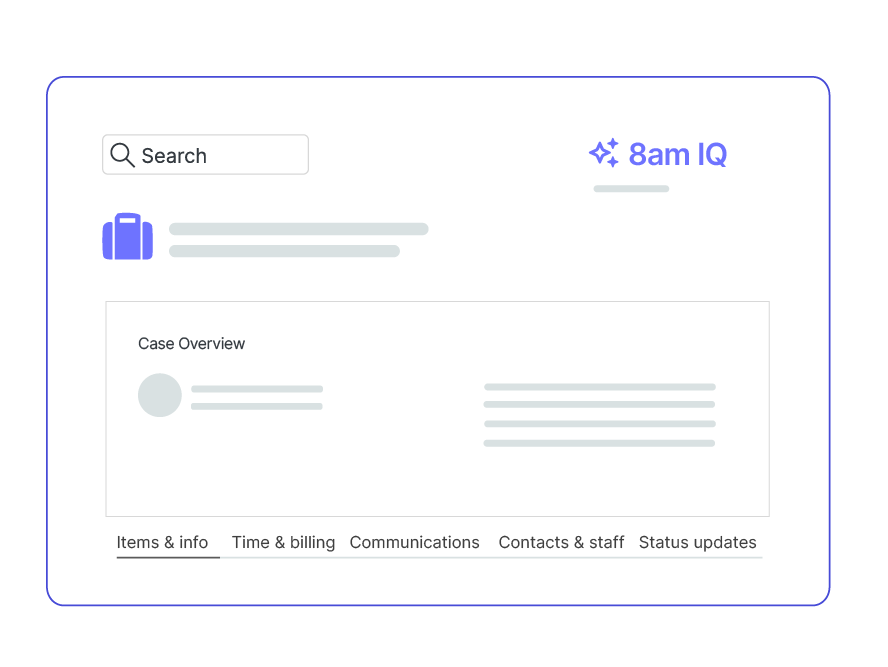View the Status updates tab
This screenshot has height=667, width=888.
pyautogui.click(x=697, y=542)
